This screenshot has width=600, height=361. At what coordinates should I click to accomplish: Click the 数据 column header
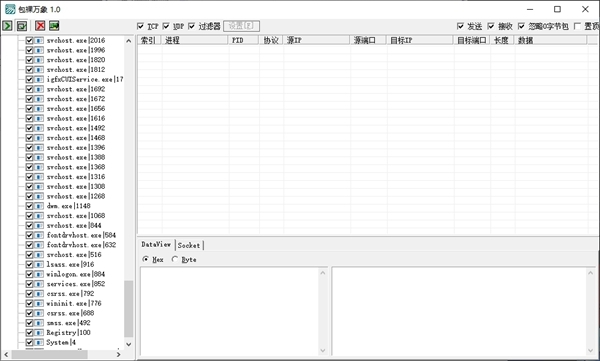tap(551, 40)
